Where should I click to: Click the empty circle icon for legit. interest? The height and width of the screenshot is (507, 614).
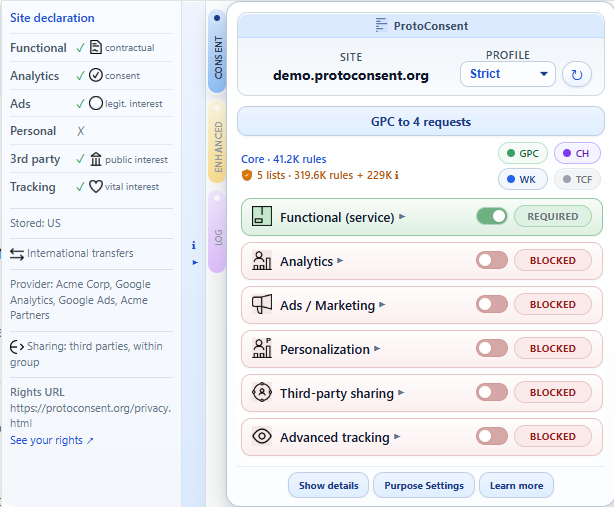click(96, 103)
